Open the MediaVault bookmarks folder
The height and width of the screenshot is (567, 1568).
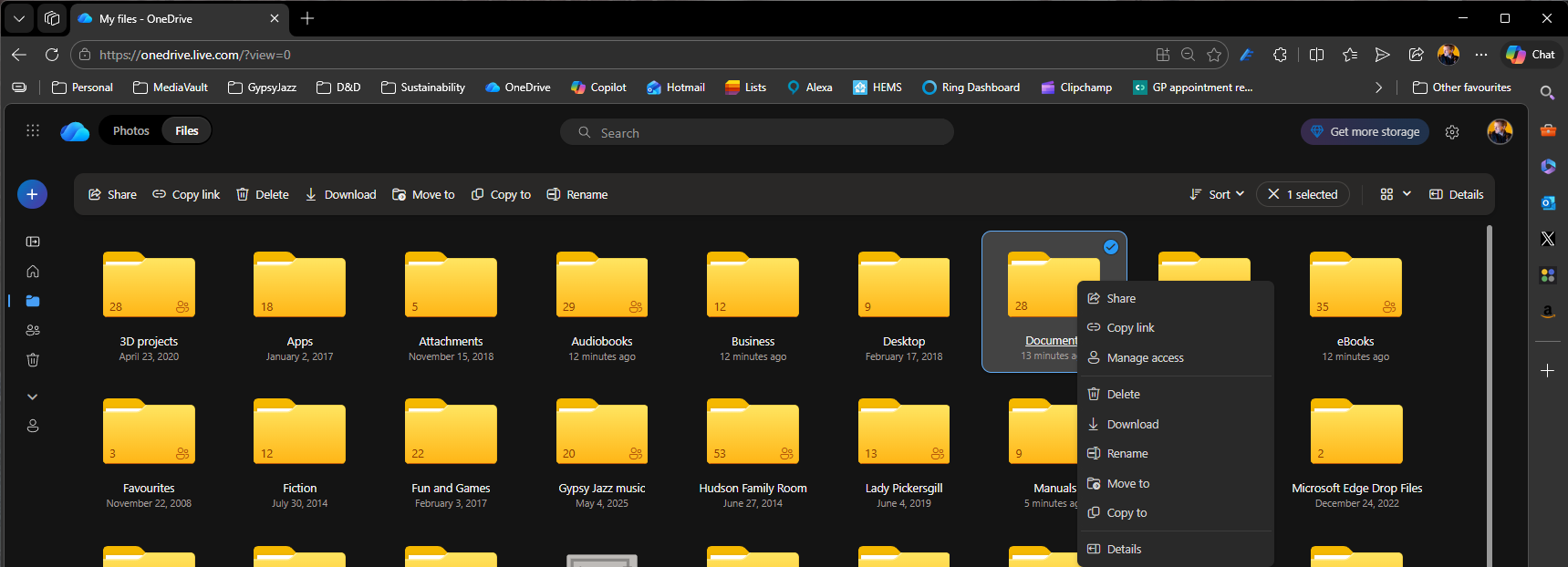(171, 88)
